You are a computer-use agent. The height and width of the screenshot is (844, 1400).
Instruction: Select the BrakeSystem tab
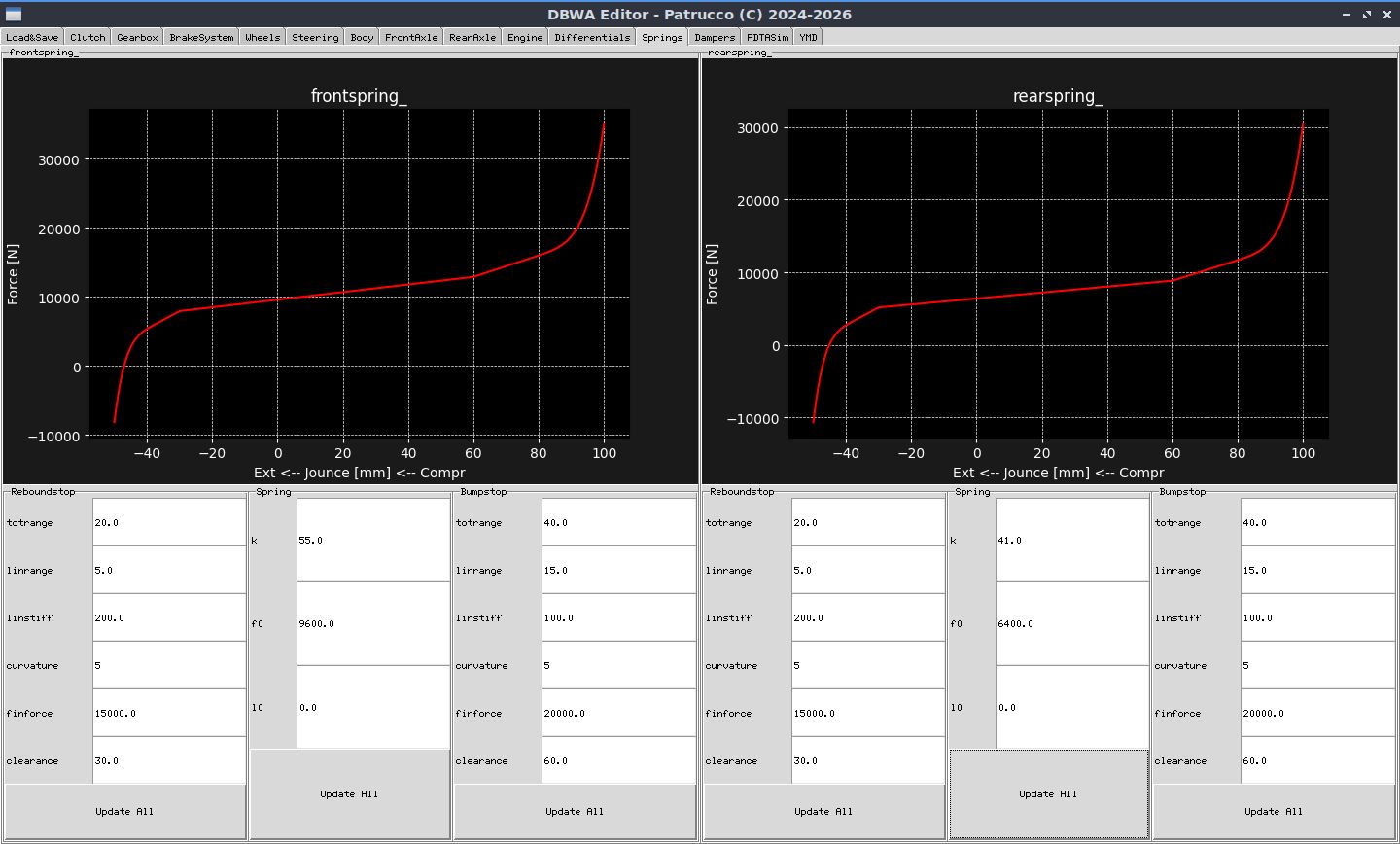pos(201,37)
